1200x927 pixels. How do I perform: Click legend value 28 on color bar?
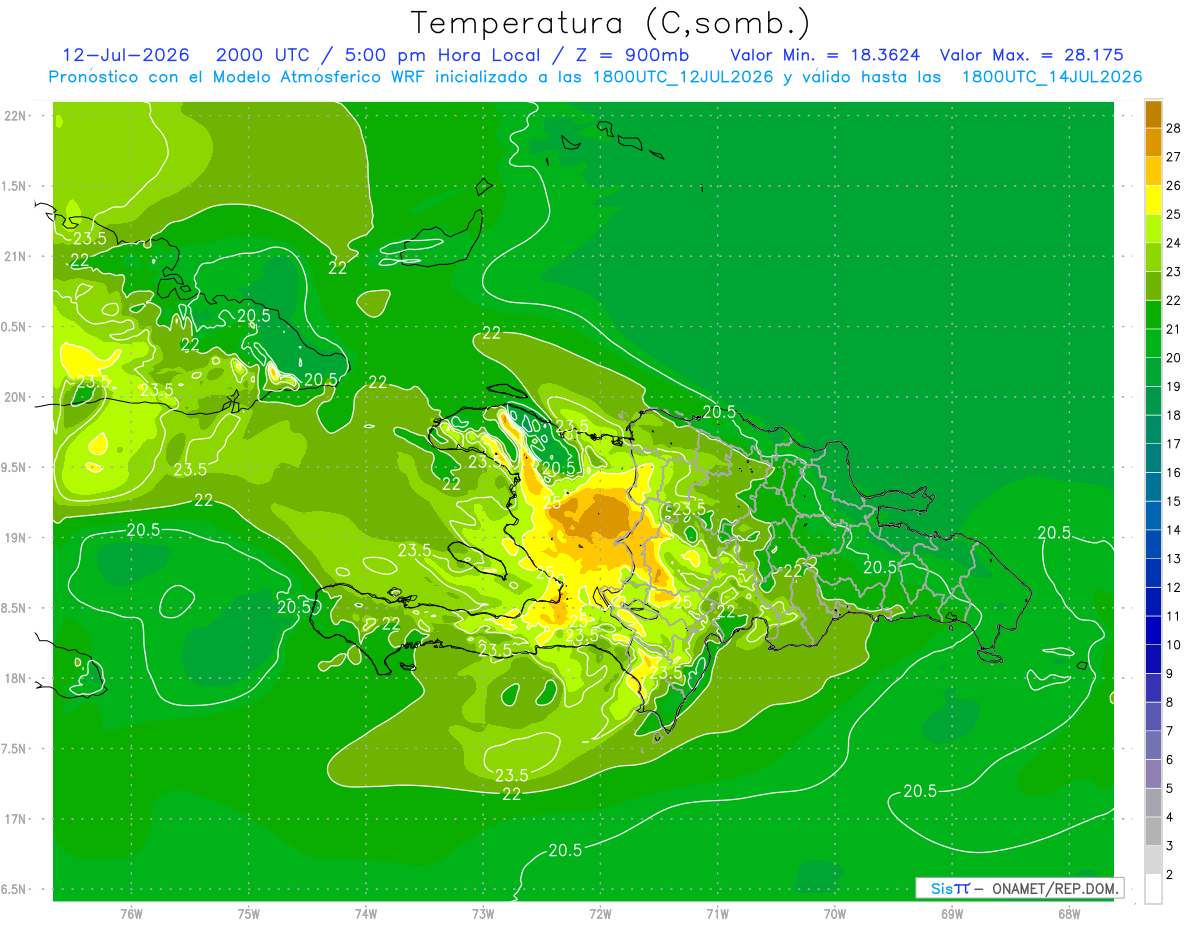coord(1174,128)
